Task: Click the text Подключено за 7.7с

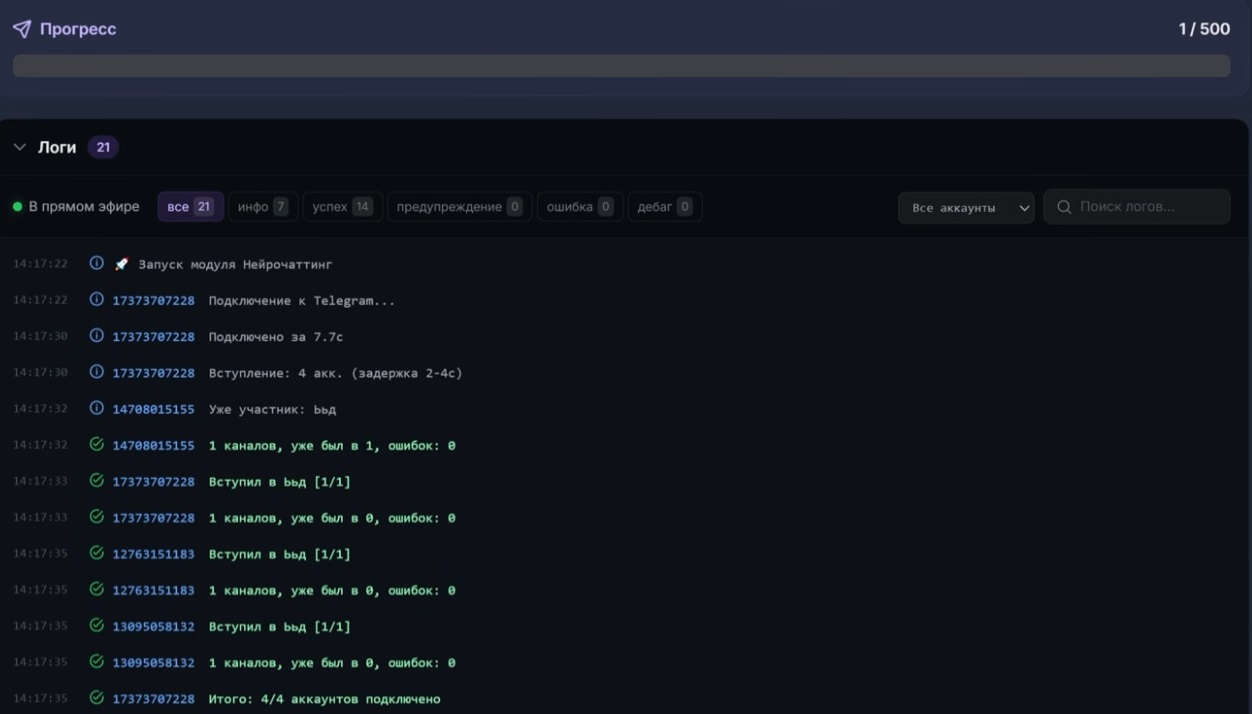Action: tap(275, 337)
